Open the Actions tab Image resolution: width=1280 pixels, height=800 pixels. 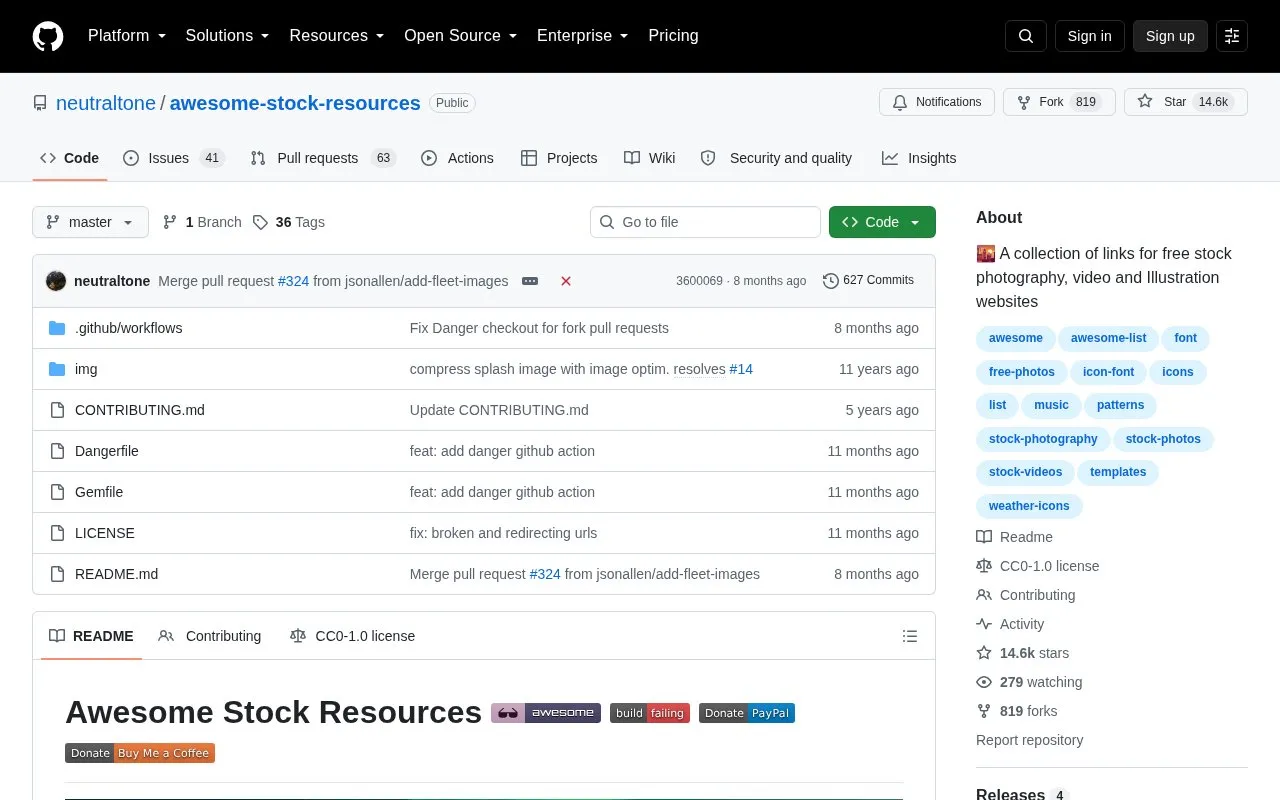(x=457, y=158)
